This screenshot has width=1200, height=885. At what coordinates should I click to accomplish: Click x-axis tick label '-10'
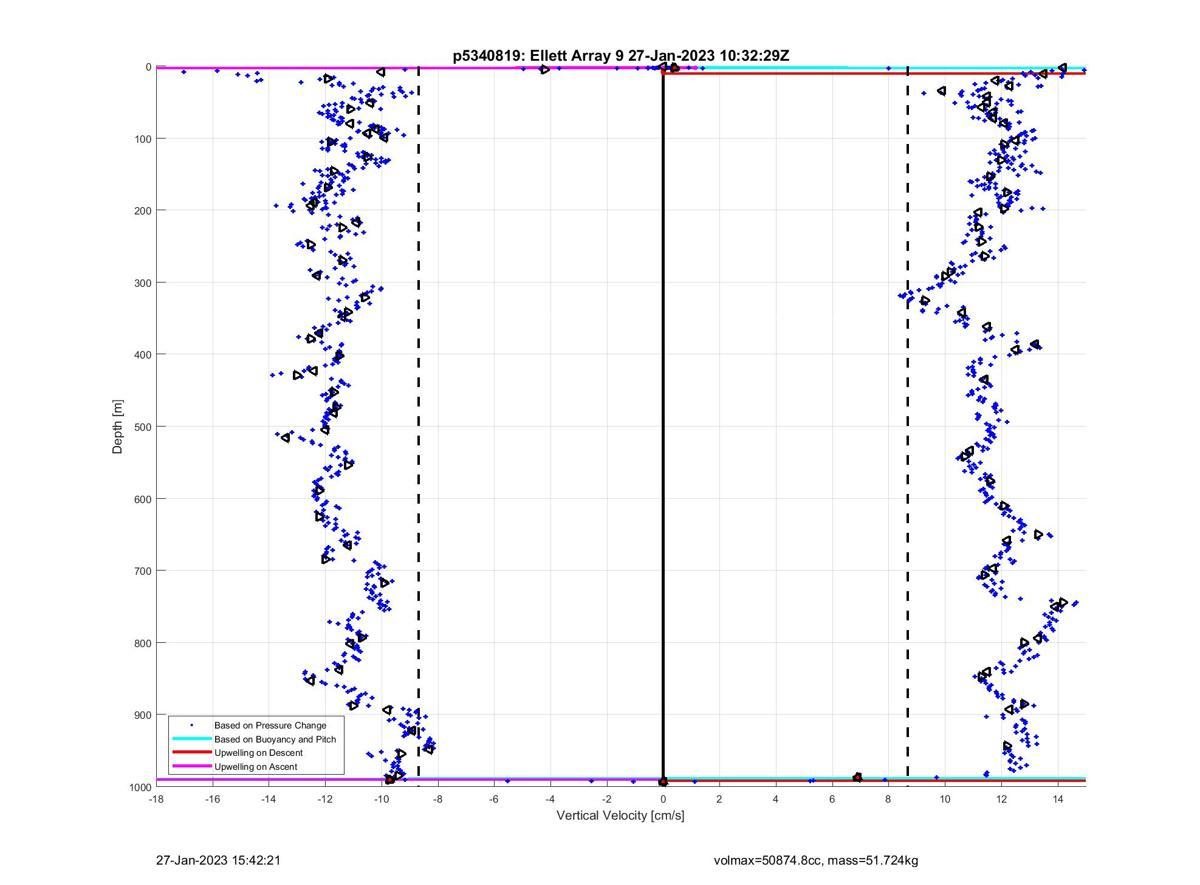(x=381, y=799)
